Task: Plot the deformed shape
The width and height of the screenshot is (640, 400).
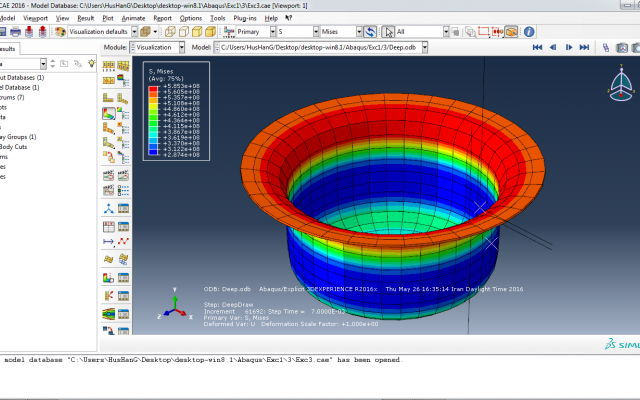Action: 123,98
